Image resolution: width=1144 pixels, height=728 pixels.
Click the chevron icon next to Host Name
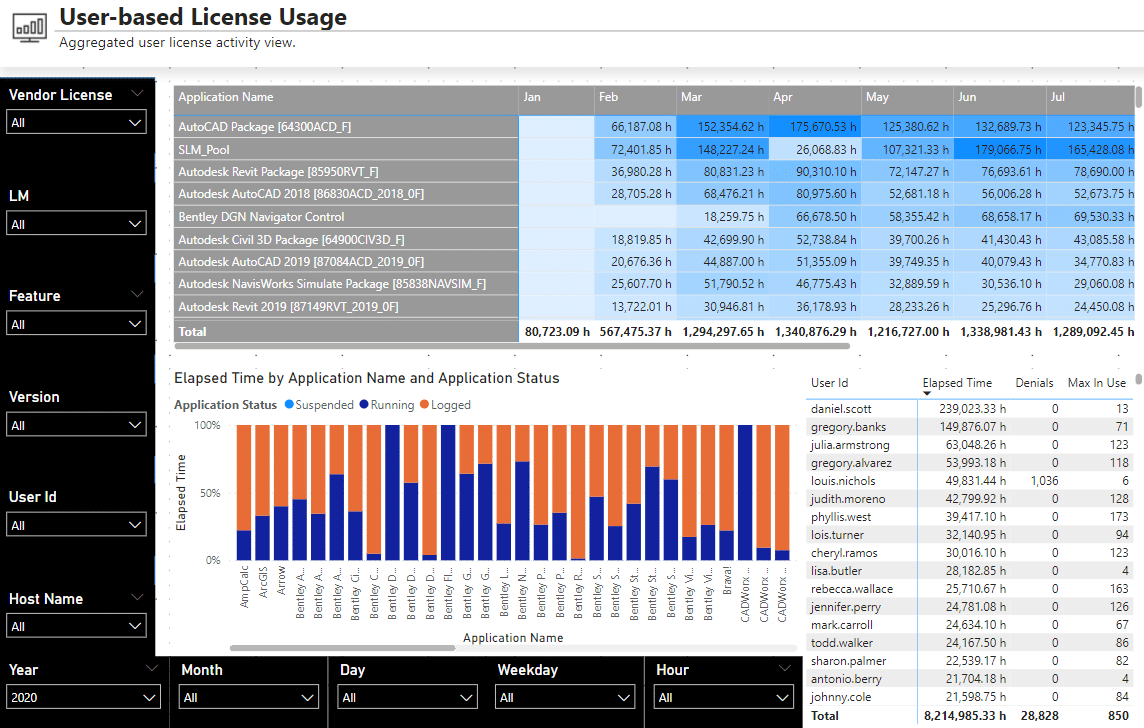[x=137, y=598]
